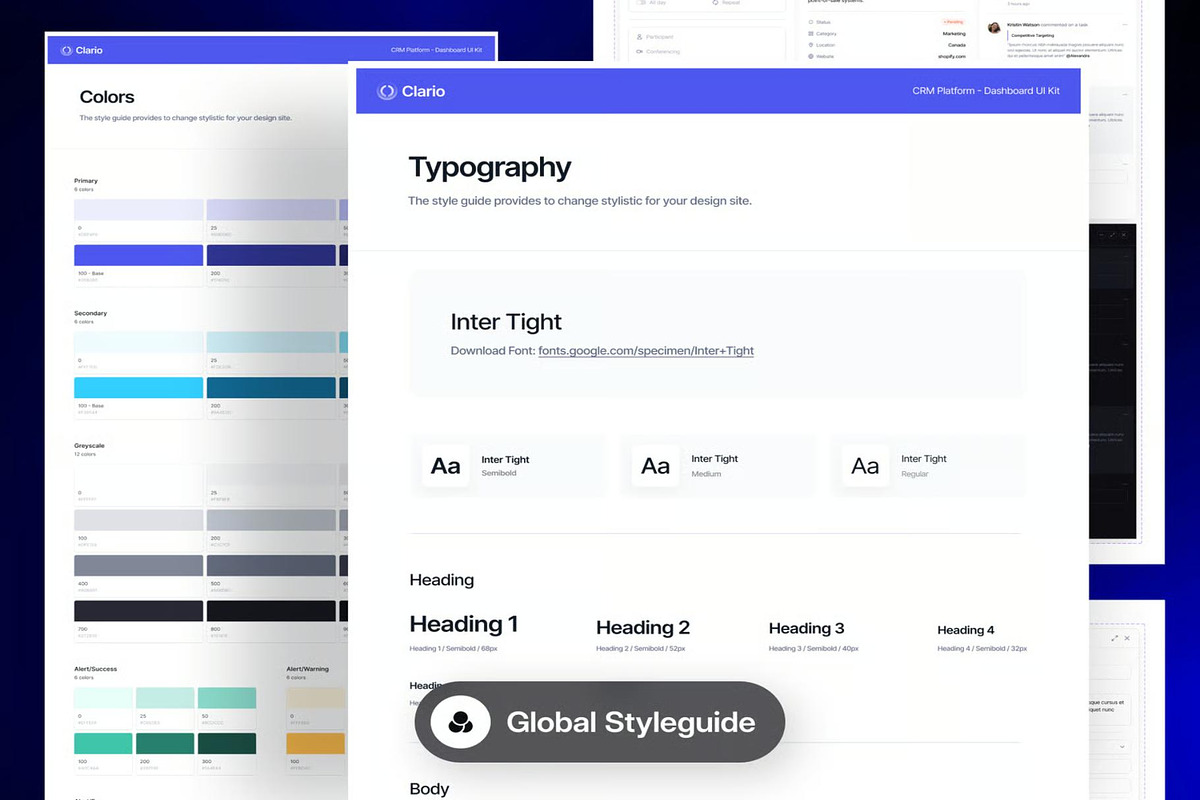Click the Website globe icon in details panel

click(x=810, y=57)
